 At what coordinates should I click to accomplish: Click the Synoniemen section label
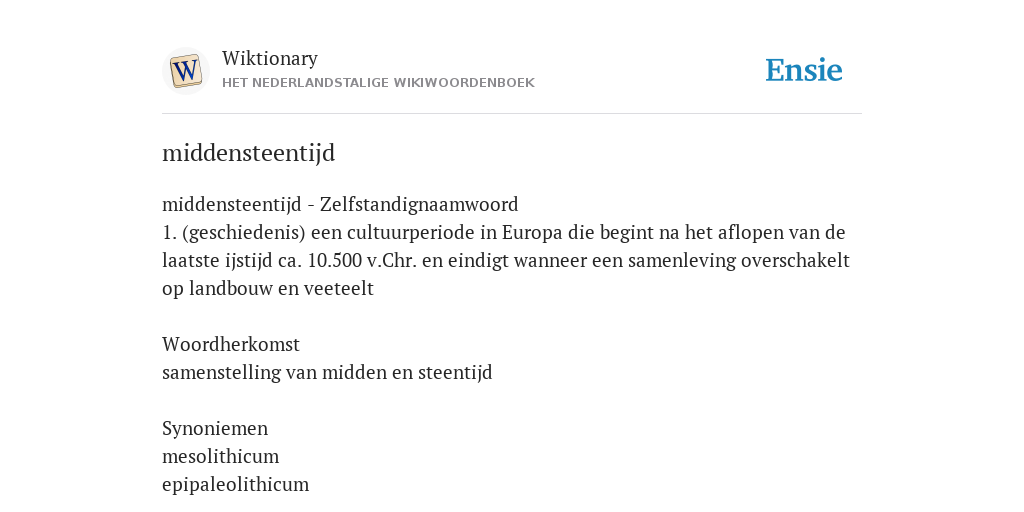[x=215, y=428]
